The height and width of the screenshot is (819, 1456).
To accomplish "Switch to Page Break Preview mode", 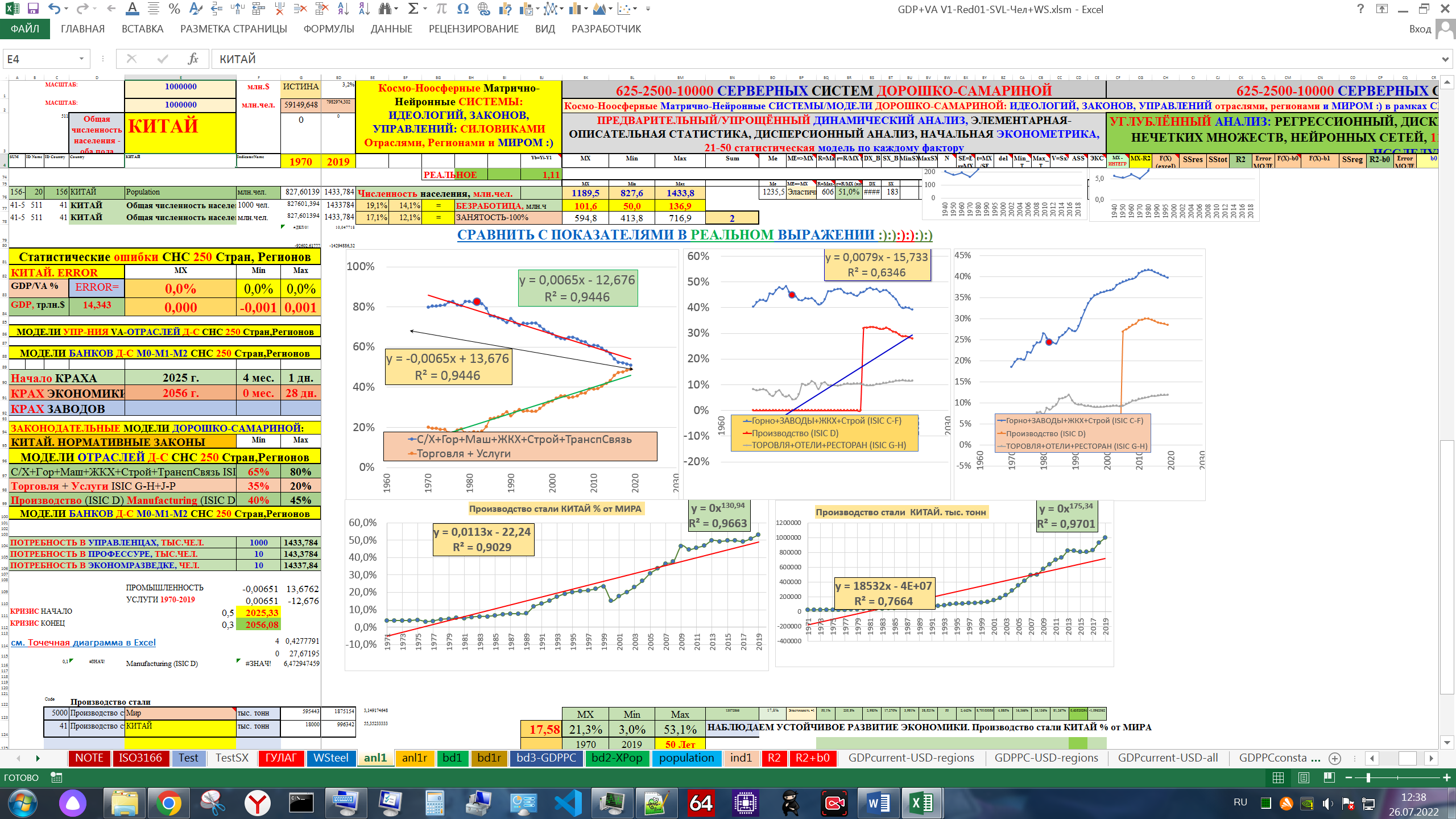I will (x=1329, y=777).
